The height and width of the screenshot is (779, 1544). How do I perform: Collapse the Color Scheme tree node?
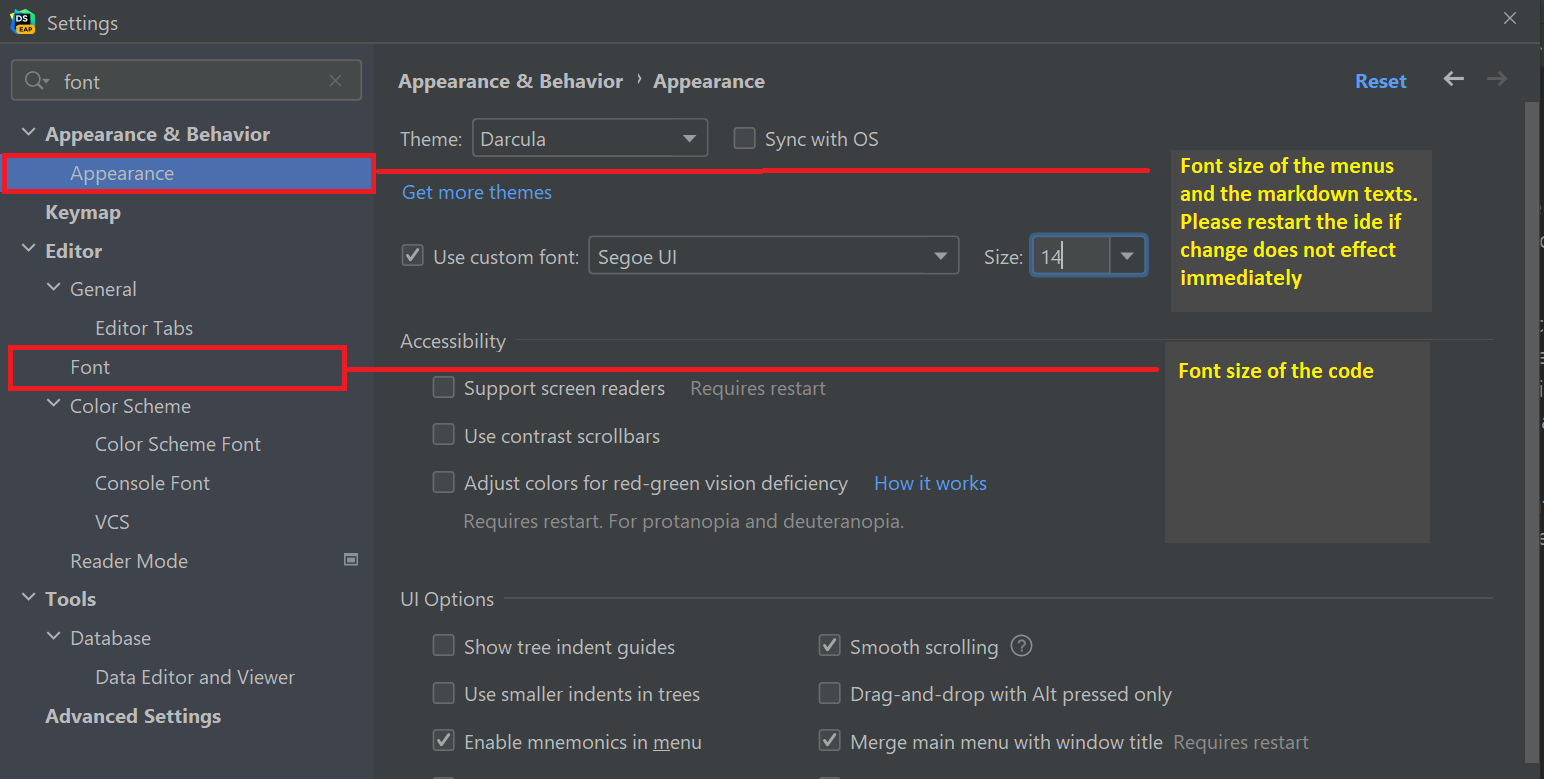tap(54, 405)
